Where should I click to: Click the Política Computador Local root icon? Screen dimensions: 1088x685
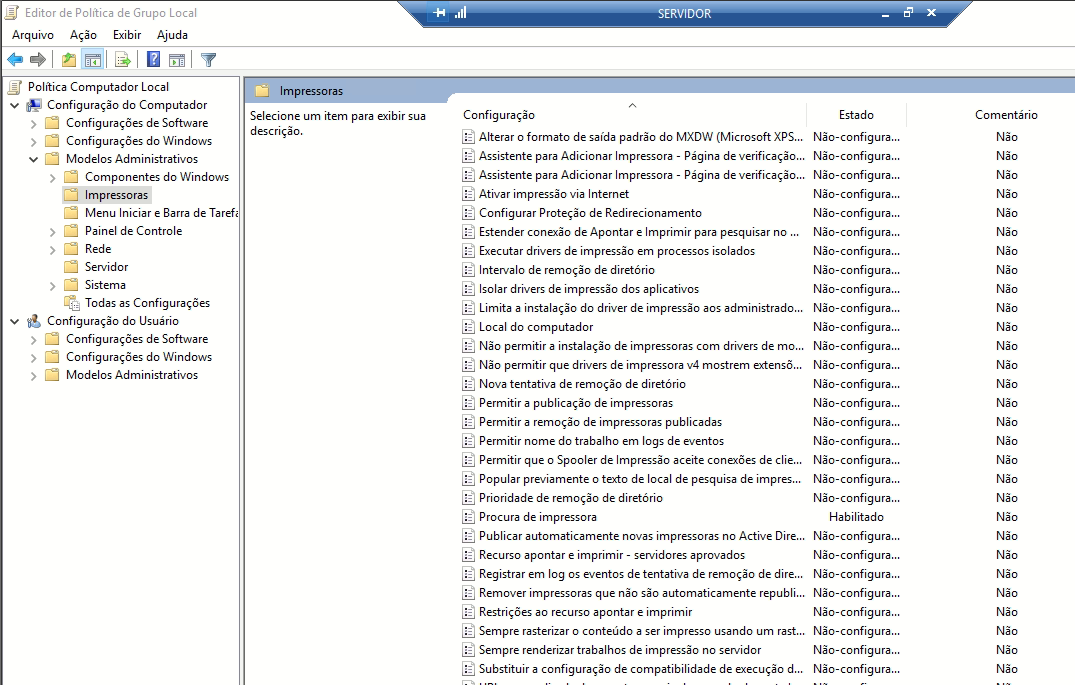click(15, 87)
